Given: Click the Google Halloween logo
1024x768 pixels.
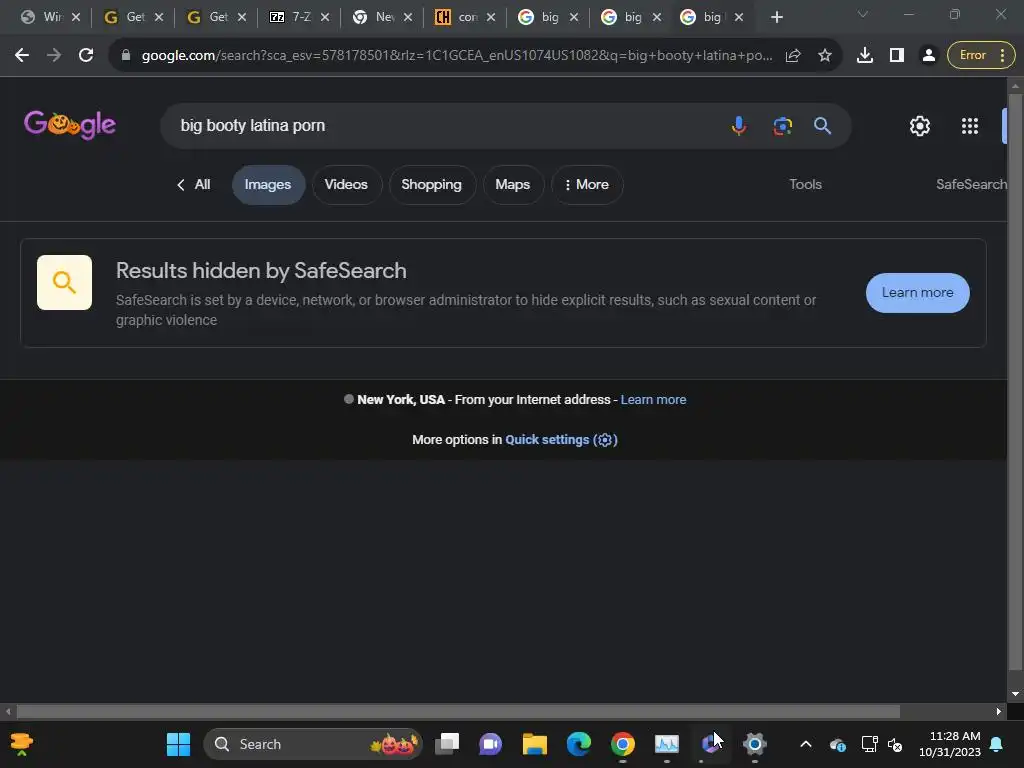Looking at the screenshot, I should pyautogui.click(x=70, y=125).
